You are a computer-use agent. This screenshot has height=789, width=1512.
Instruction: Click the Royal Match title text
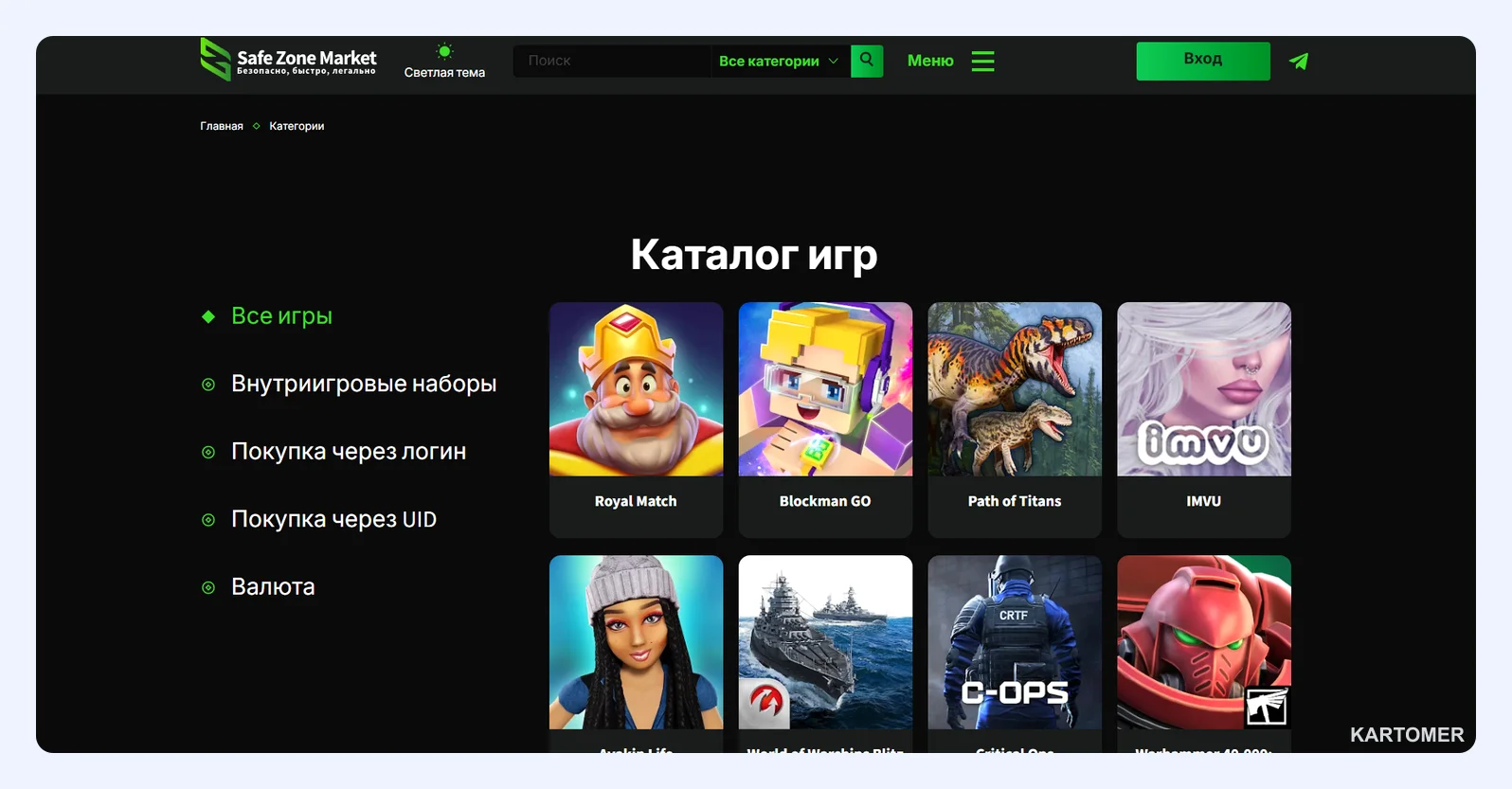click(636, 501)
